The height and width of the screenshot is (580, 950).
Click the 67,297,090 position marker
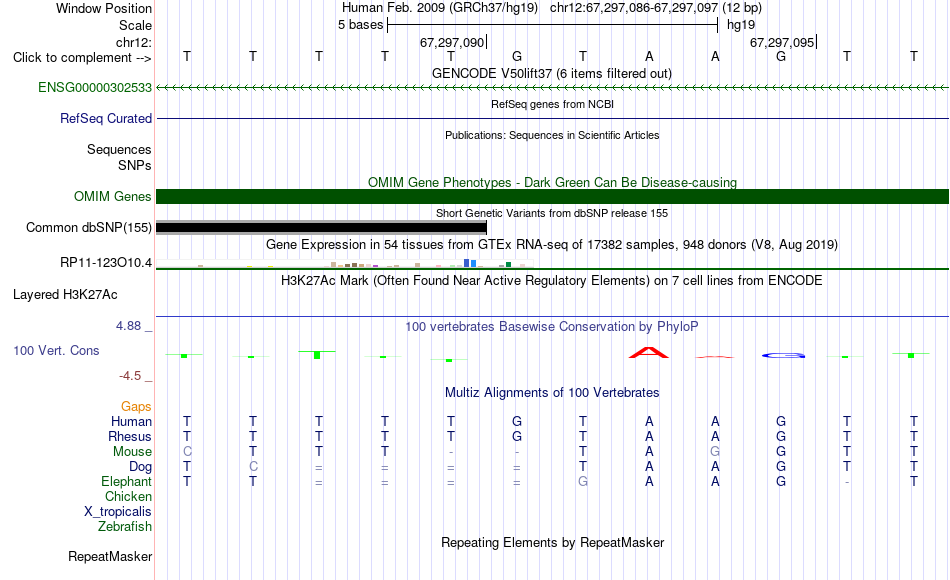(x=453, y=42)
